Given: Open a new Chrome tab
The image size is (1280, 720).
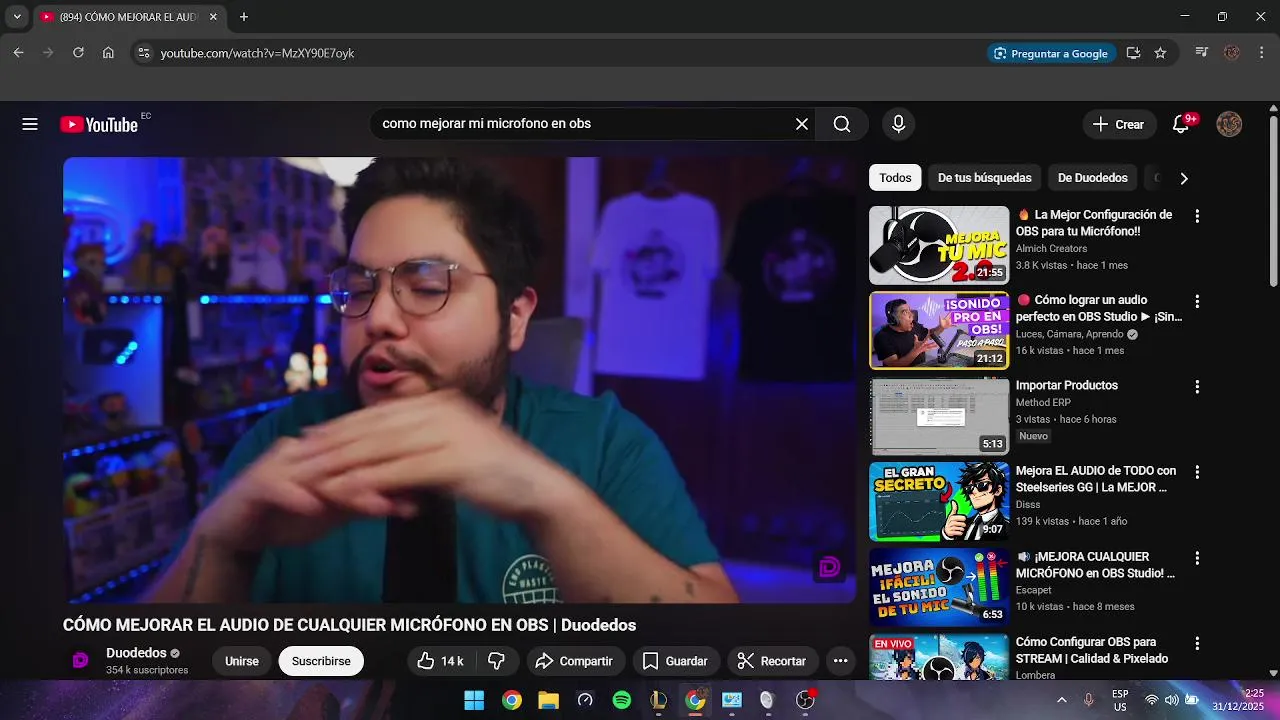Looking at the screenshot, I should tap(244, 17).
